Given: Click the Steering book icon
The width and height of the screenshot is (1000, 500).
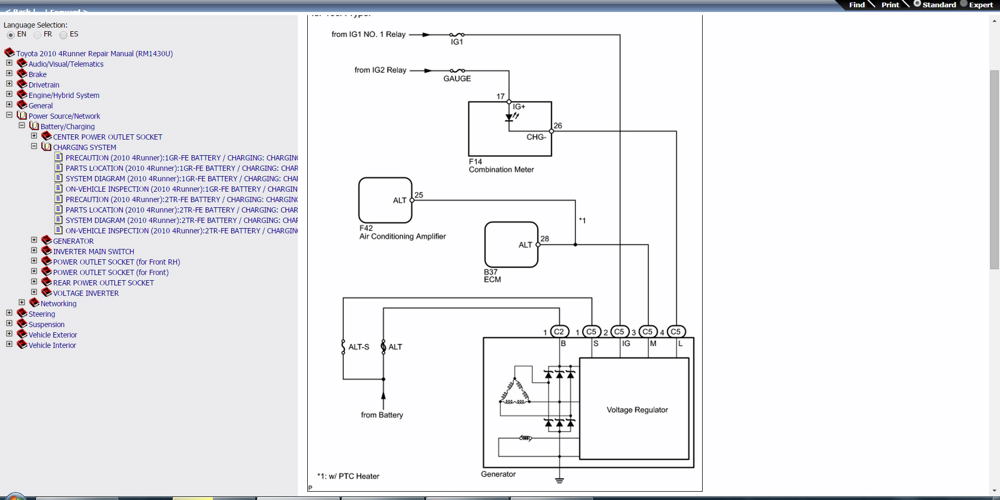Looking at the screenshot, I should point(22,314).
